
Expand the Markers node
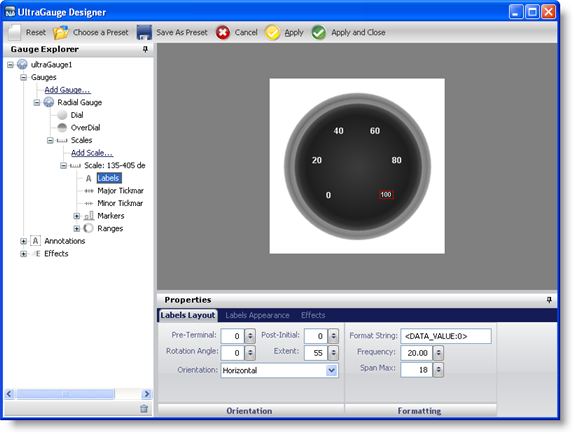(x=77, y=216)
